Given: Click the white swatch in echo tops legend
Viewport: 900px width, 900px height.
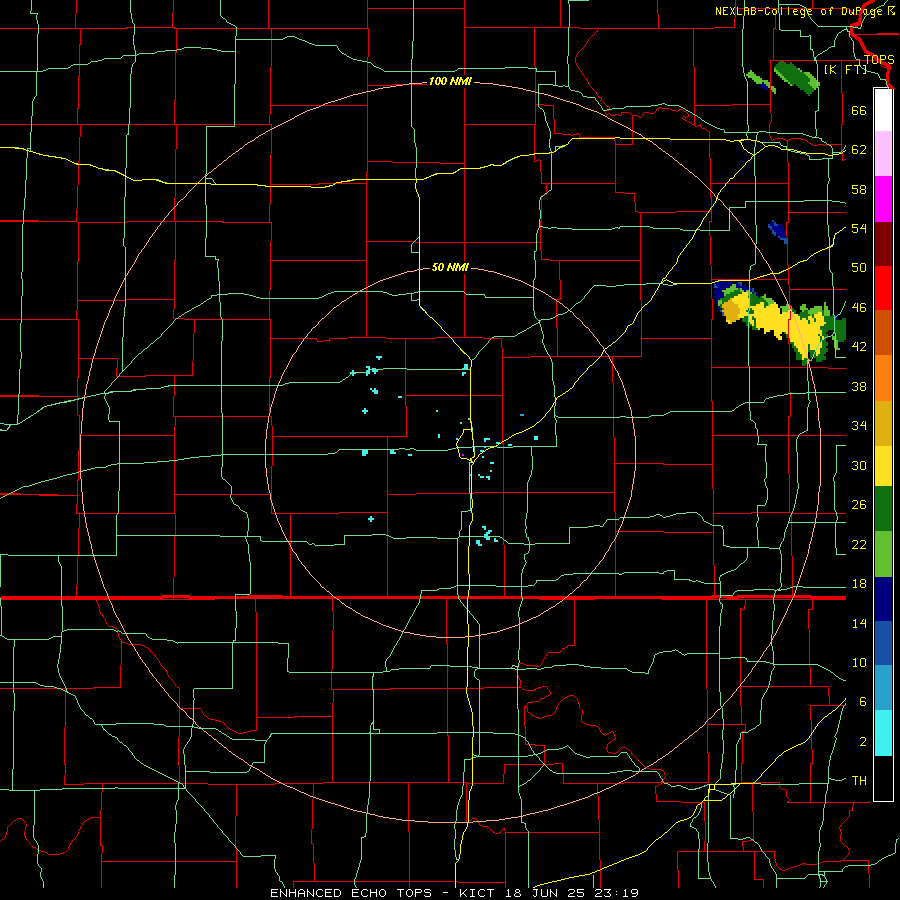Looking at the screenshot, I should pos(883,110).
